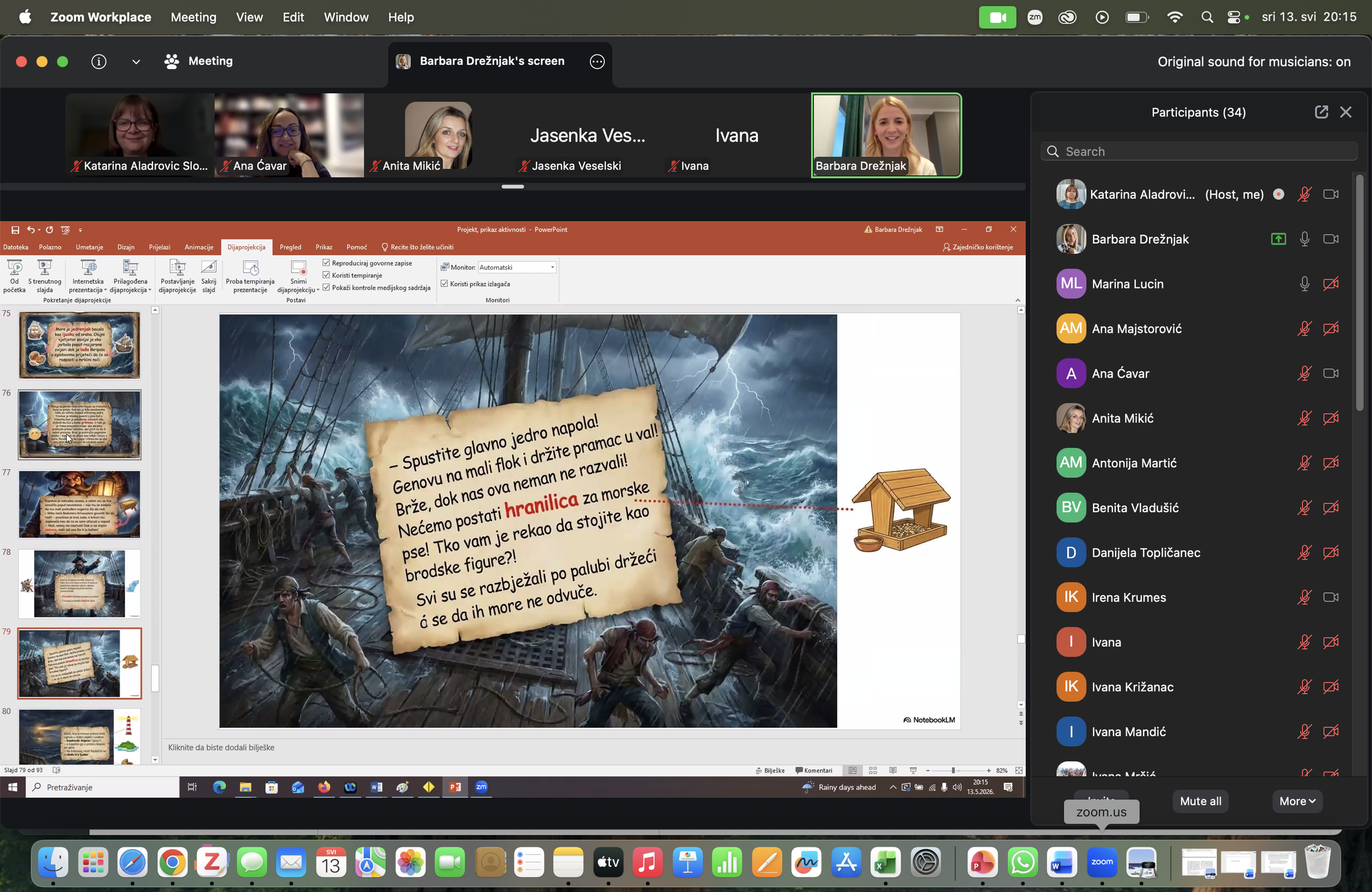Image resolution: width=1372 pixels, height=892 pixels.
Task: Open the meeting information icon
Action: (x=99, y=61)
